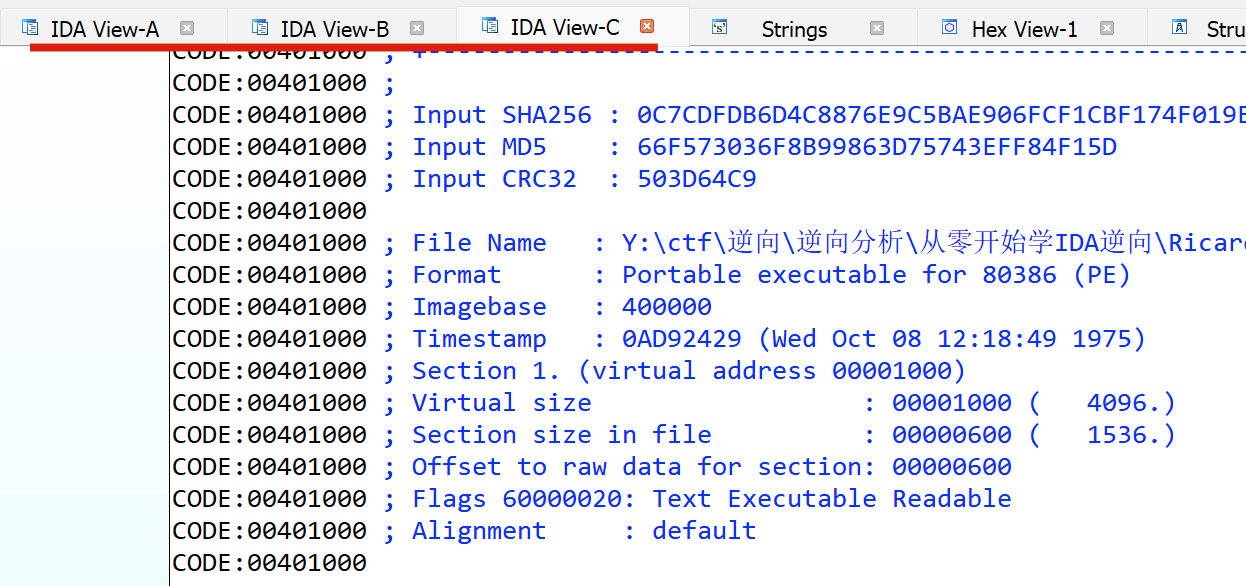Close the IDA View-C tab
This screenshot has width=1246, height=586.
click(647, 27)
